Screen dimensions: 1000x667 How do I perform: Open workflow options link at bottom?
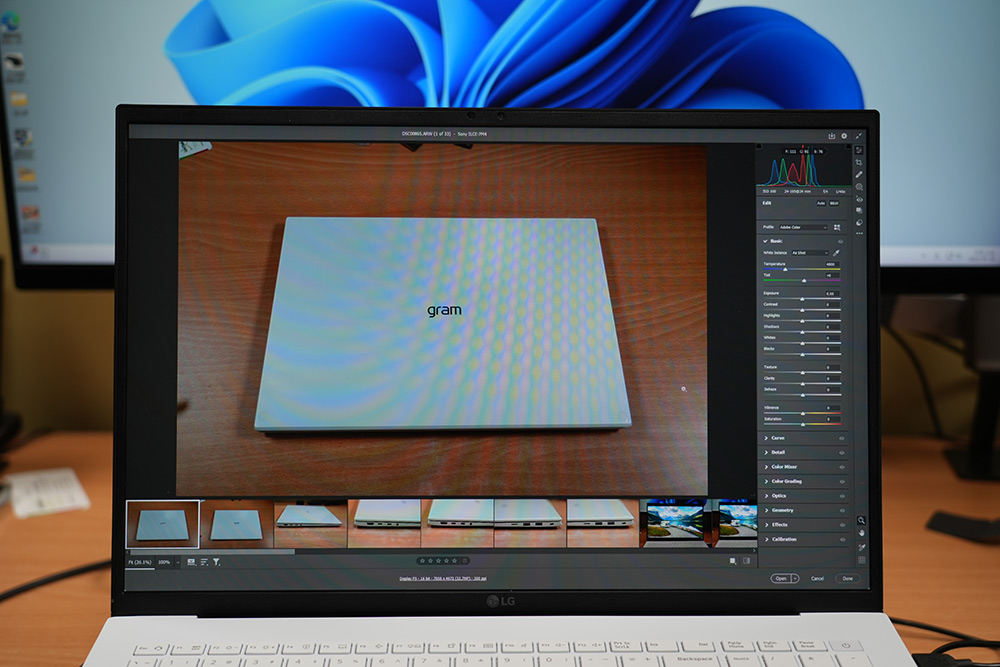(443, 578)
